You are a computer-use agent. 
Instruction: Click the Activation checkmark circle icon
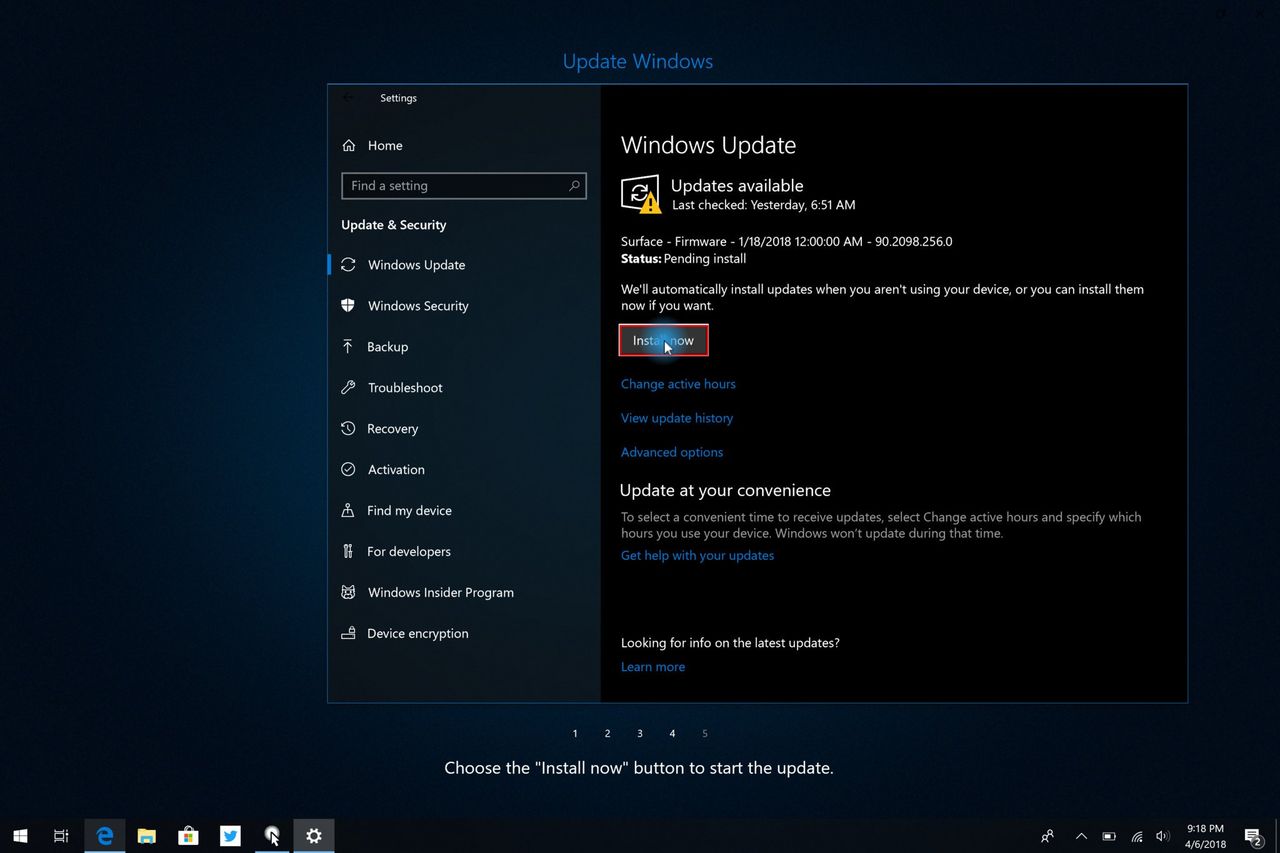click(348, 469)
